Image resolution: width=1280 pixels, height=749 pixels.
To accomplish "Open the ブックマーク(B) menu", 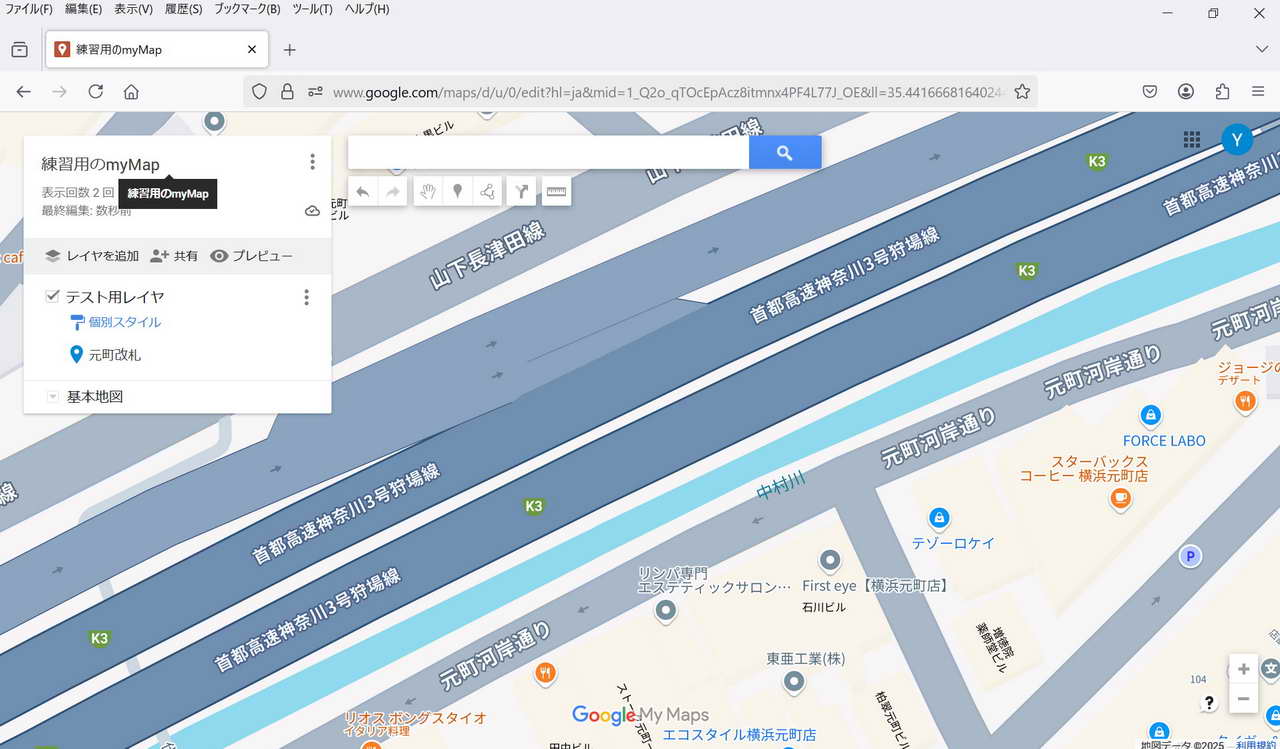I will [246, 9].
